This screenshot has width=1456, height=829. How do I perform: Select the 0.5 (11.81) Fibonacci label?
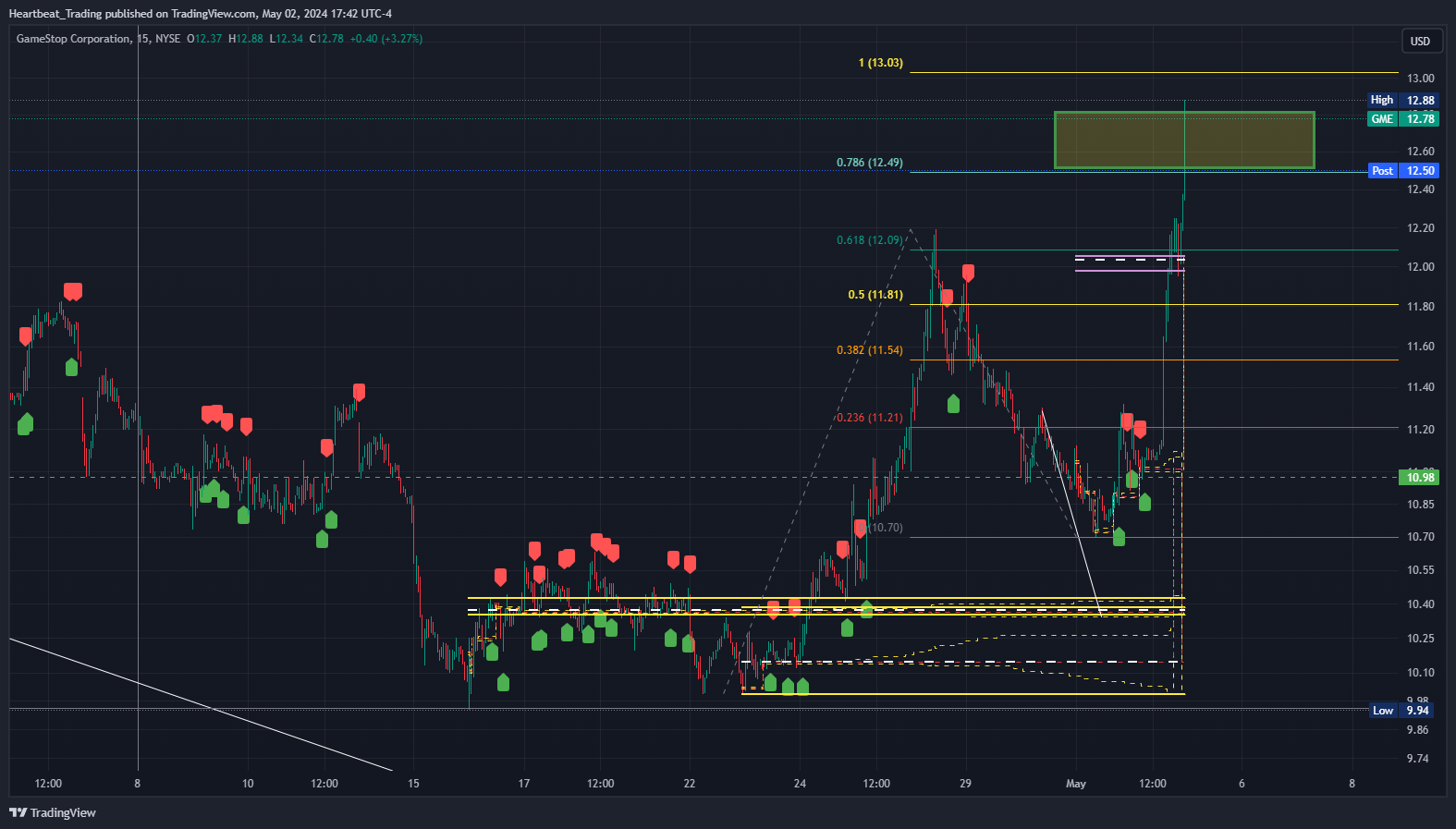pyautogui.click(x=875, y=295)
